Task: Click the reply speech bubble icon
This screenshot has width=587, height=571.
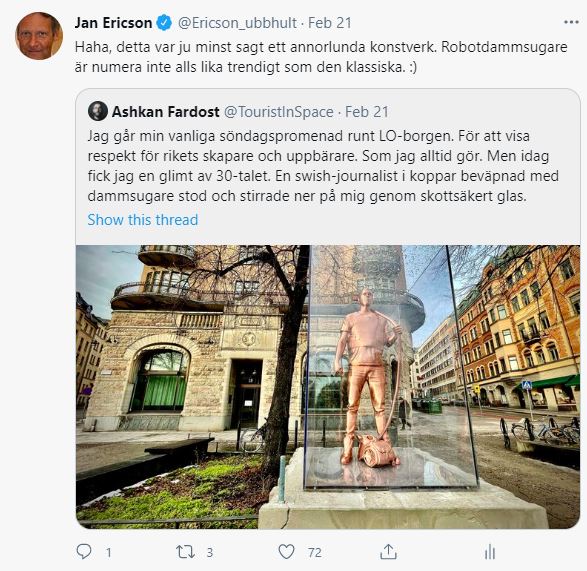Action: 84,552
